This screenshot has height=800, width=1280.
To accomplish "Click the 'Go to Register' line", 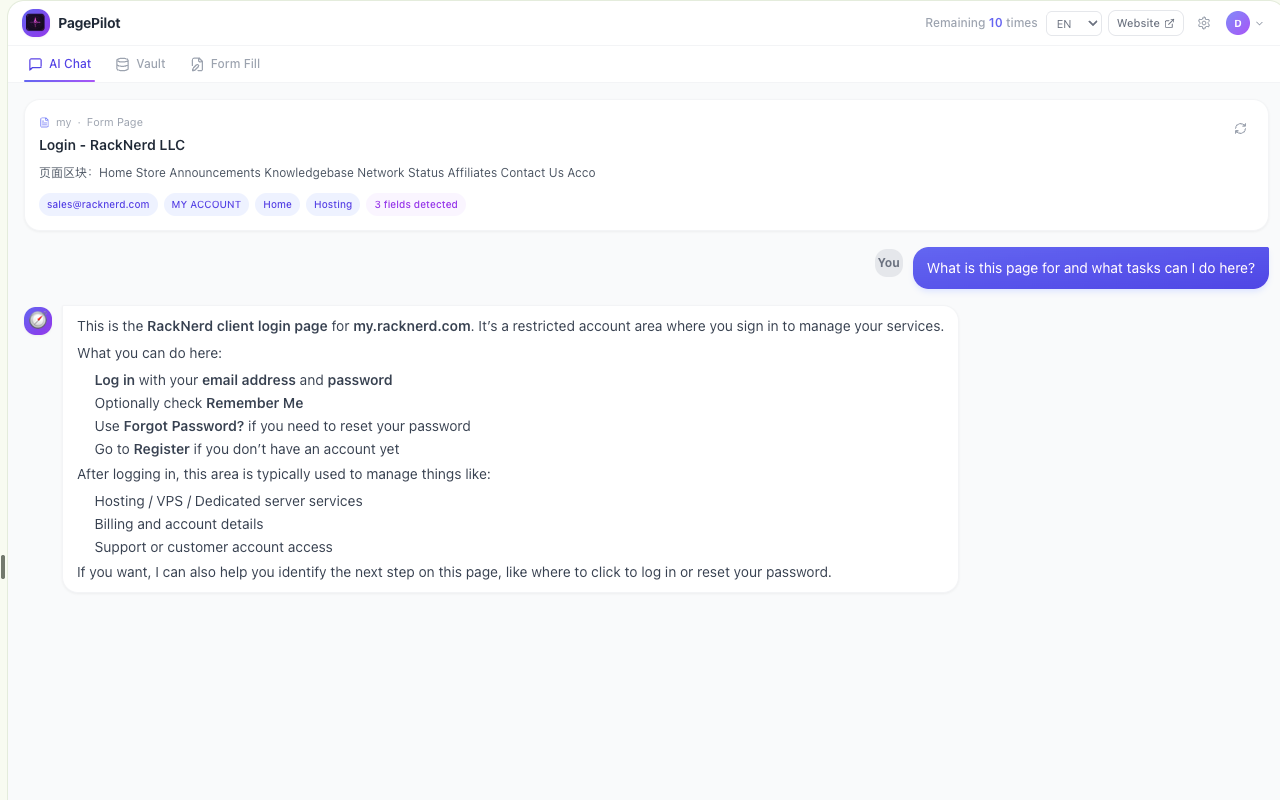I will [x=247, y=449].
